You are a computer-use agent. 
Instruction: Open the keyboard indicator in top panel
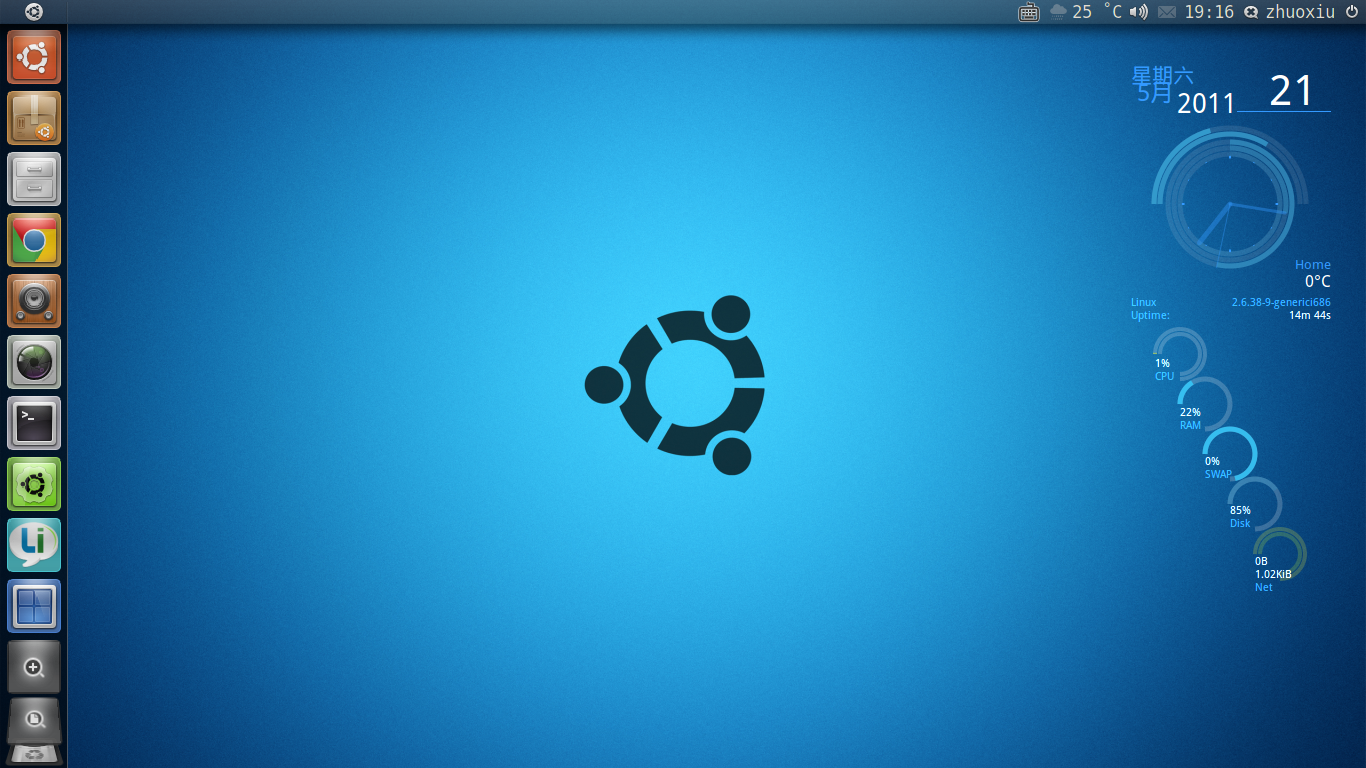(1029, 12)
